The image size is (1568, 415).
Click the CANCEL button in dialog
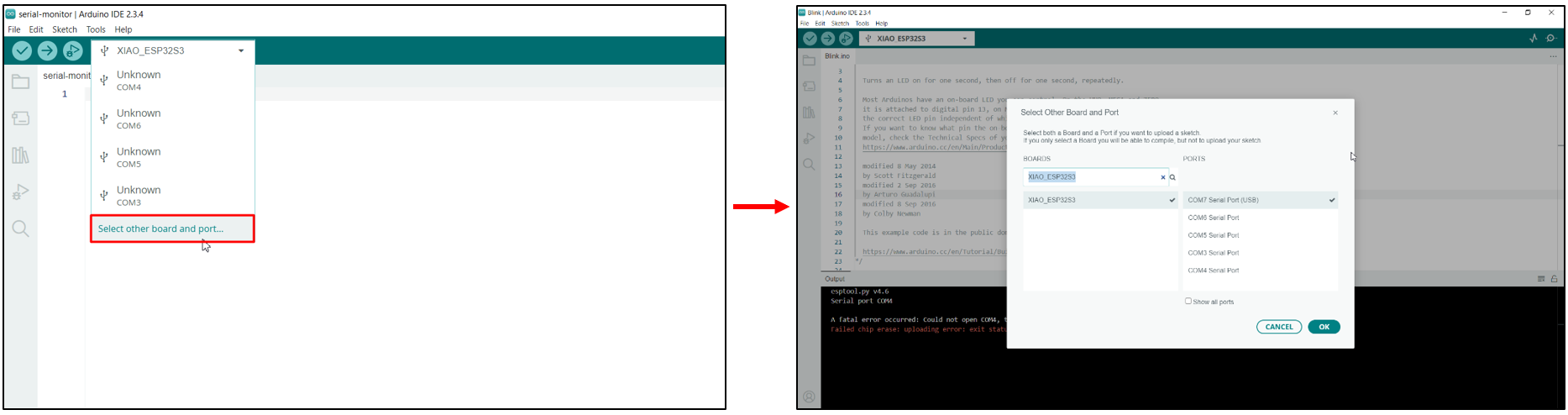click(1279, 327)
